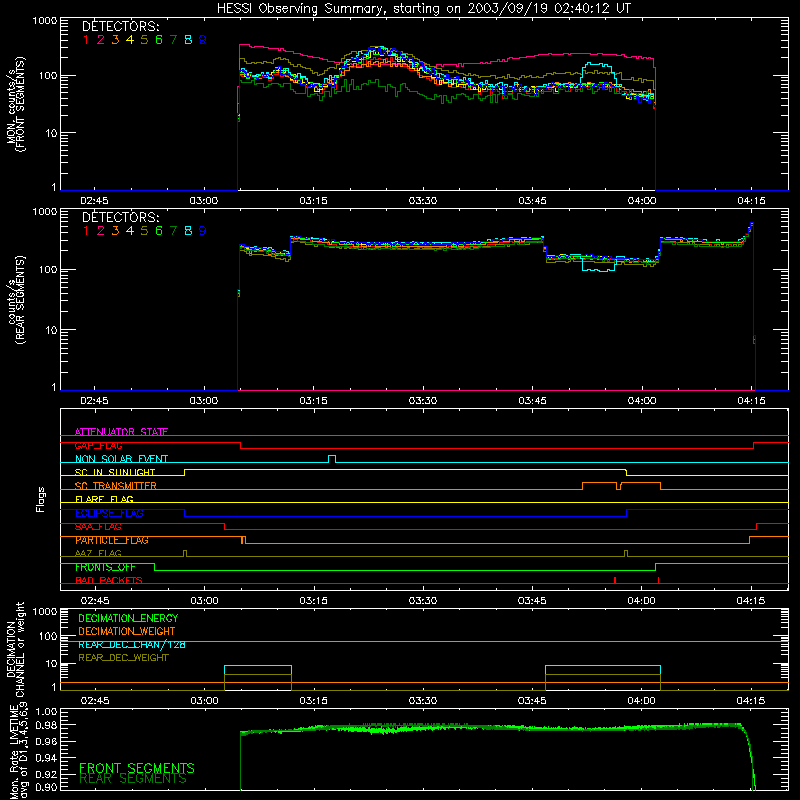Click the FRONT SEGMENTS livetime legend label

pos(137,768)
